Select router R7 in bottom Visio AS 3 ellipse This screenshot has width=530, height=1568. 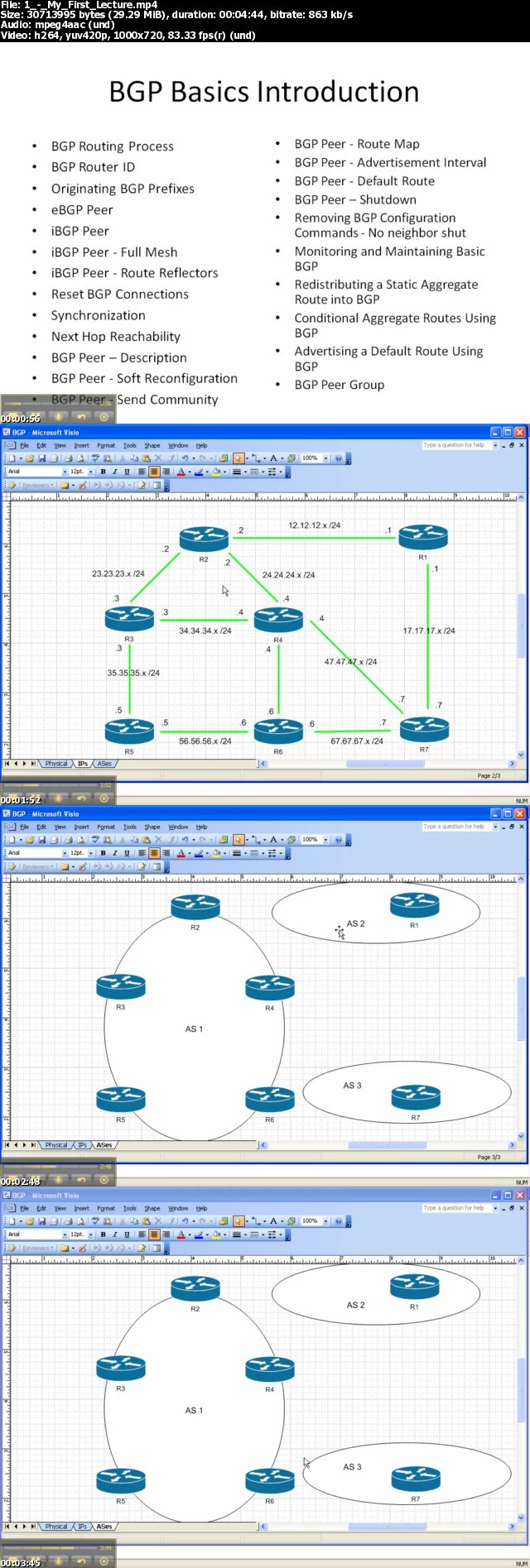tap(416, 1480)
